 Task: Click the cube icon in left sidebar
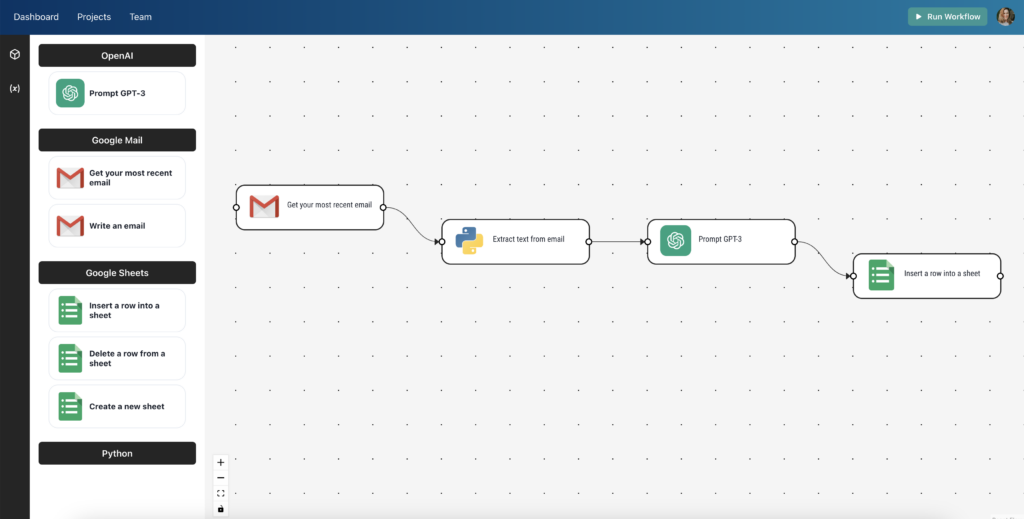pyautogui.click(x=14, y=55)
